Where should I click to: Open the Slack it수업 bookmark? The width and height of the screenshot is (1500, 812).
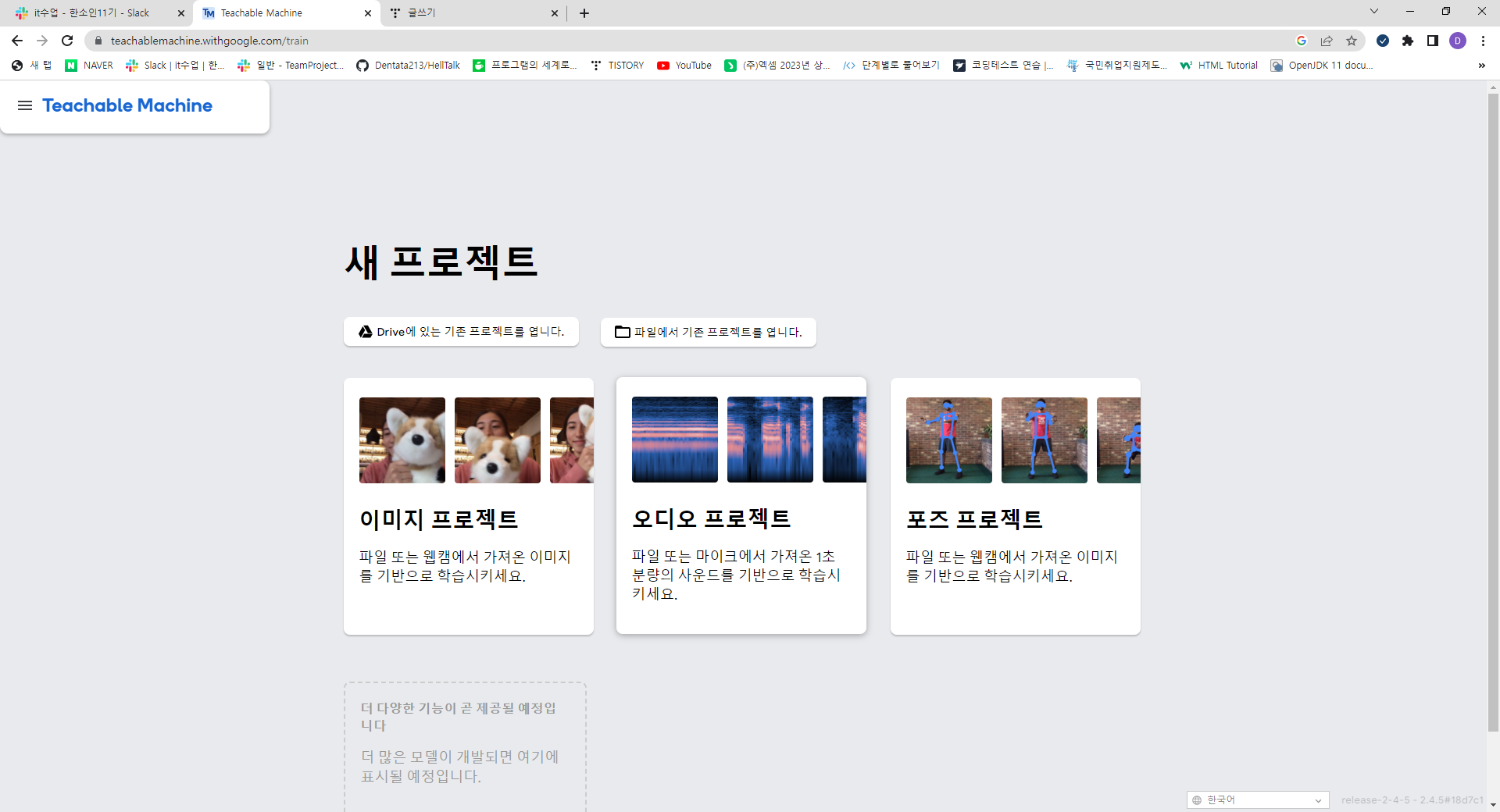click(x=175, y=66)
